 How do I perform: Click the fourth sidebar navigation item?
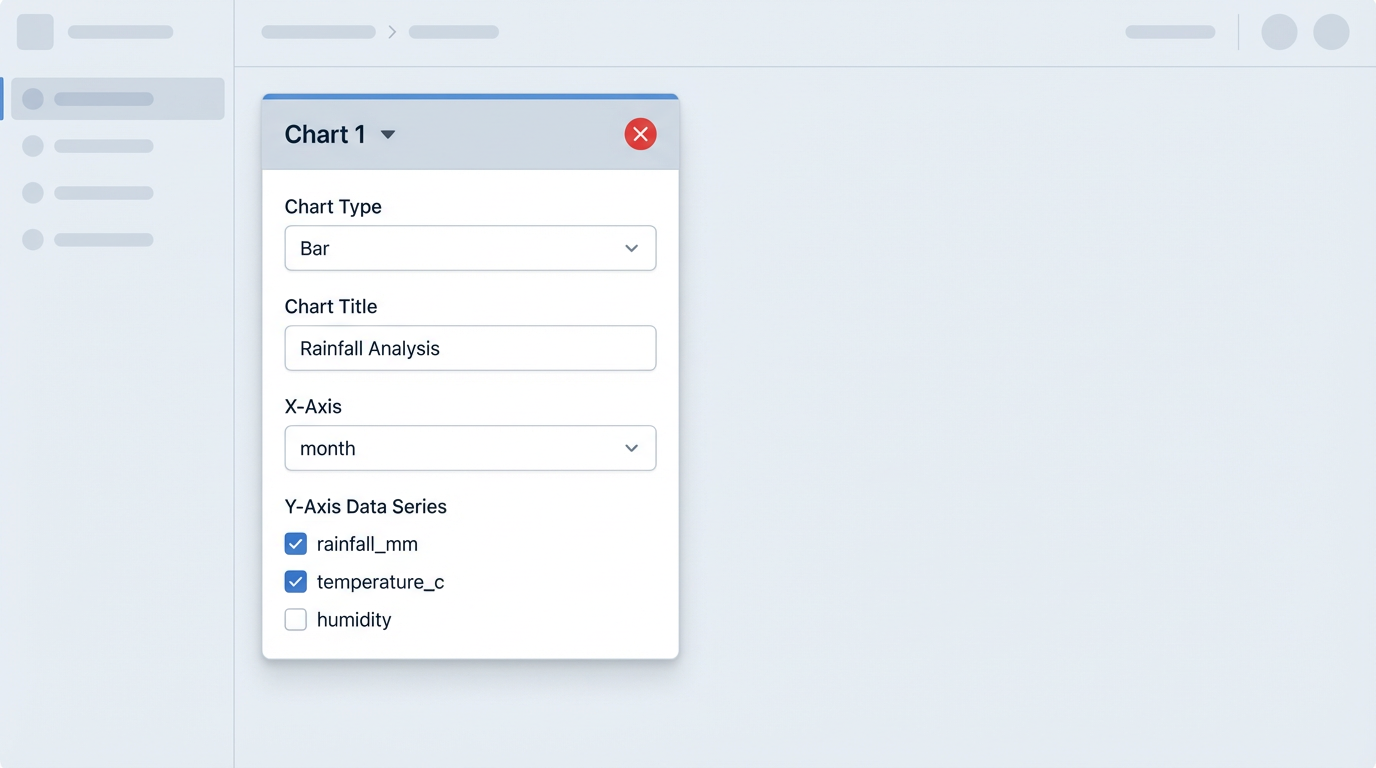point(110,239)
